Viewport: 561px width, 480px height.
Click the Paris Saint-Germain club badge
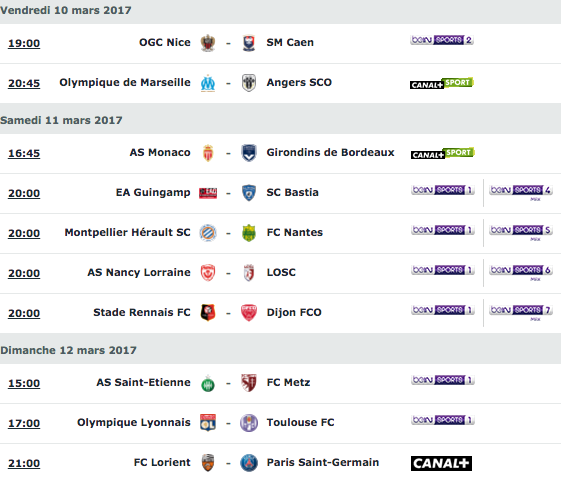[249, 463]
